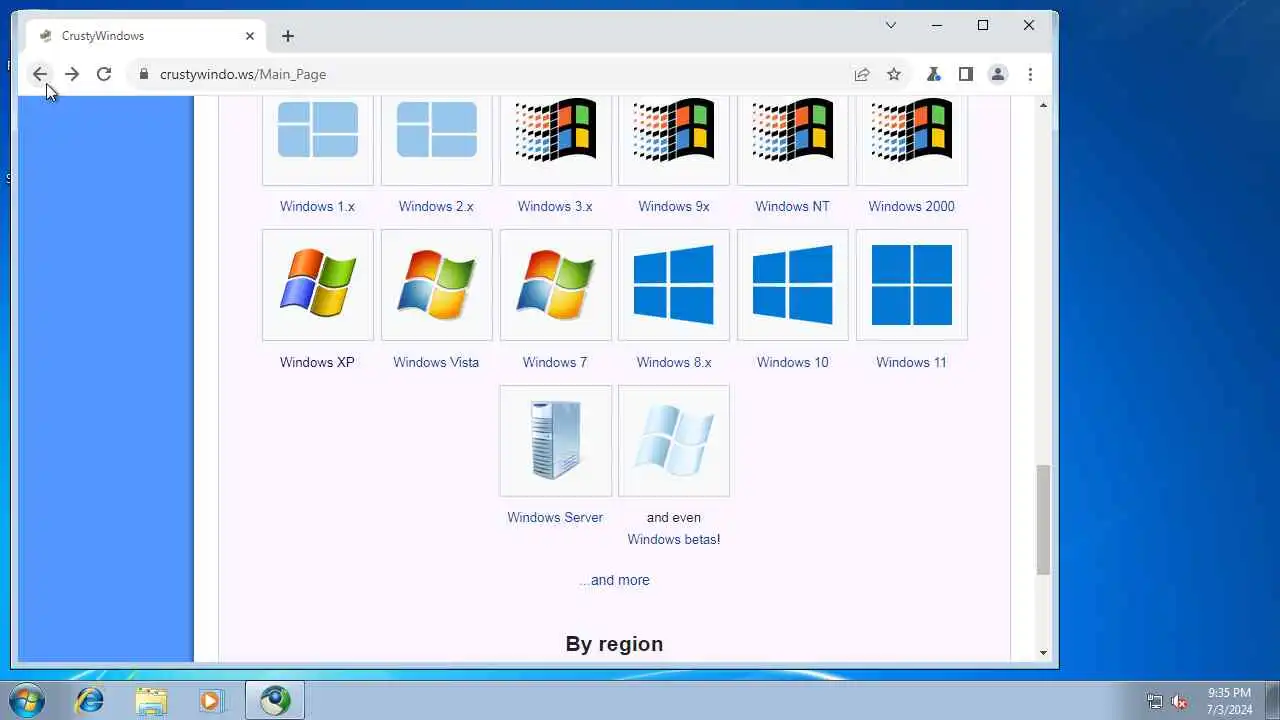
Task: Click the Windows 7 logo image
Action: click(556, 285)
